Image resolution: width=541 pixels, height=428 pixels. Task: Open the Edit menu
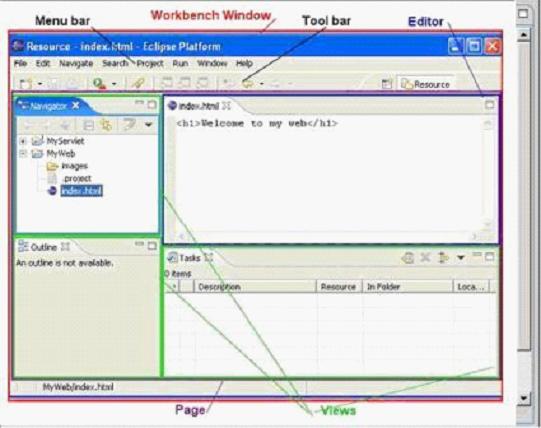pyautogui.click(x=43, y=64)
